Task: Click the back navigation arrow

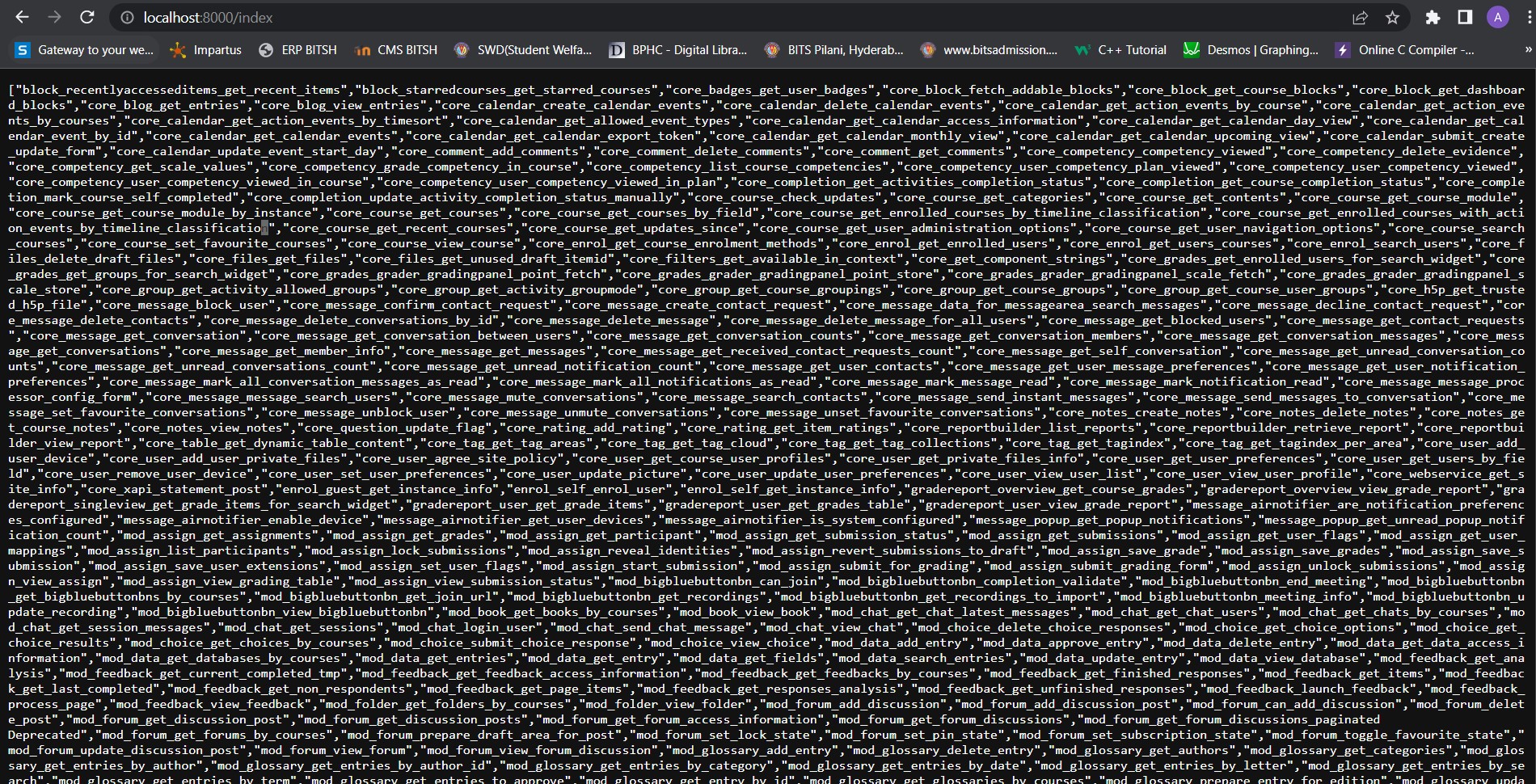Action: (22, 17)
